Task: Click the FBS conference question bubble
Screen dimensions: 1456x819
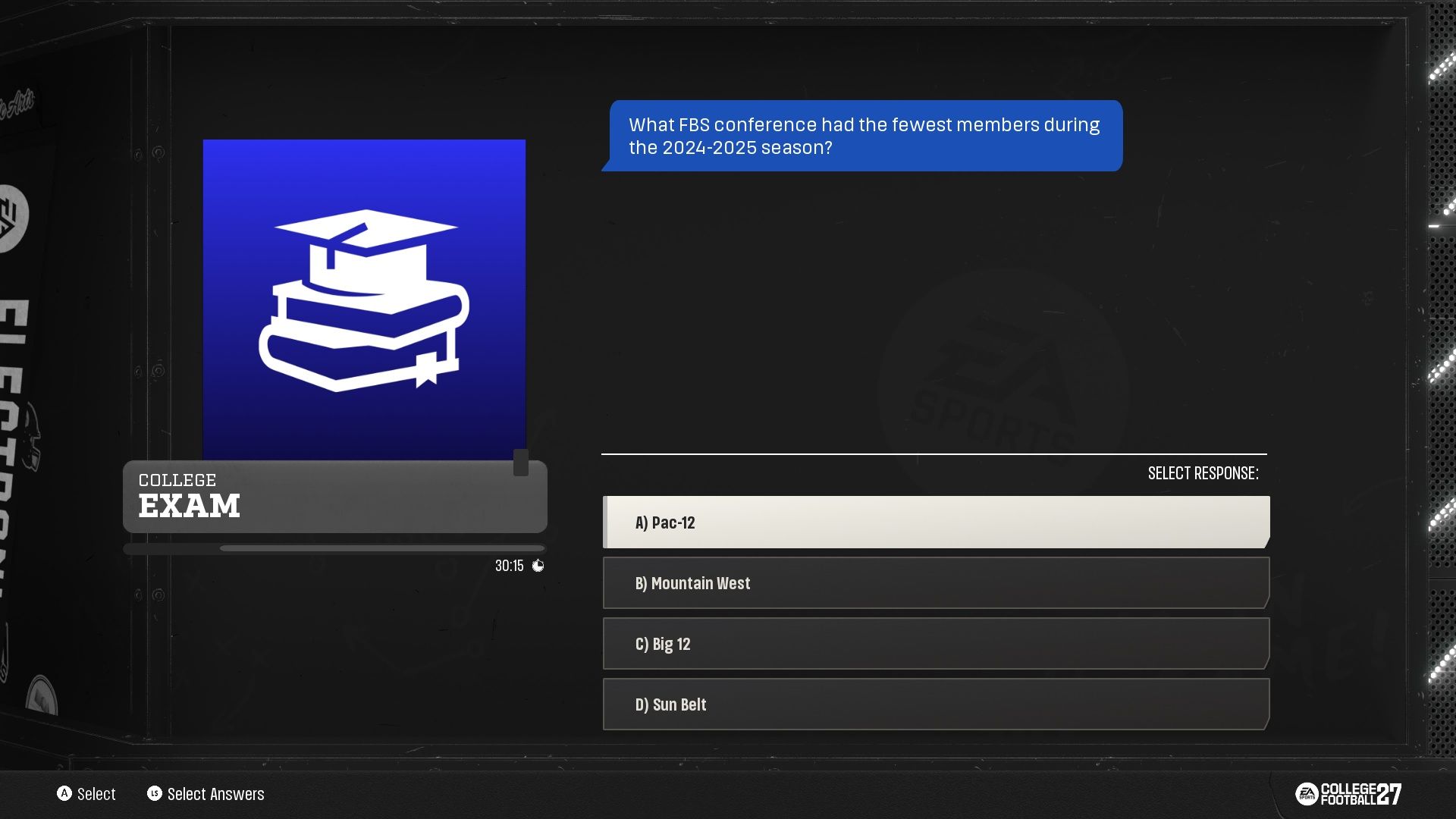Action: point(862,136)
